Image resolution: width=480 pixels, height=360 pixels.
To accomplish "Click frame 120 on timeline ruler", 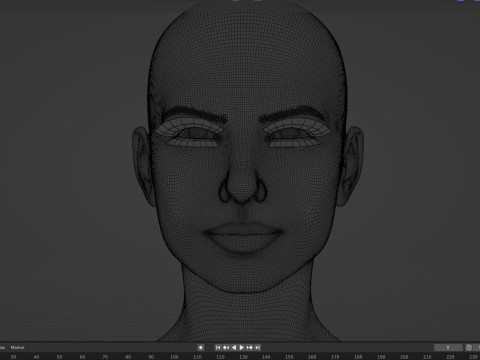I will pyautogui.click(x=220, y=357).
